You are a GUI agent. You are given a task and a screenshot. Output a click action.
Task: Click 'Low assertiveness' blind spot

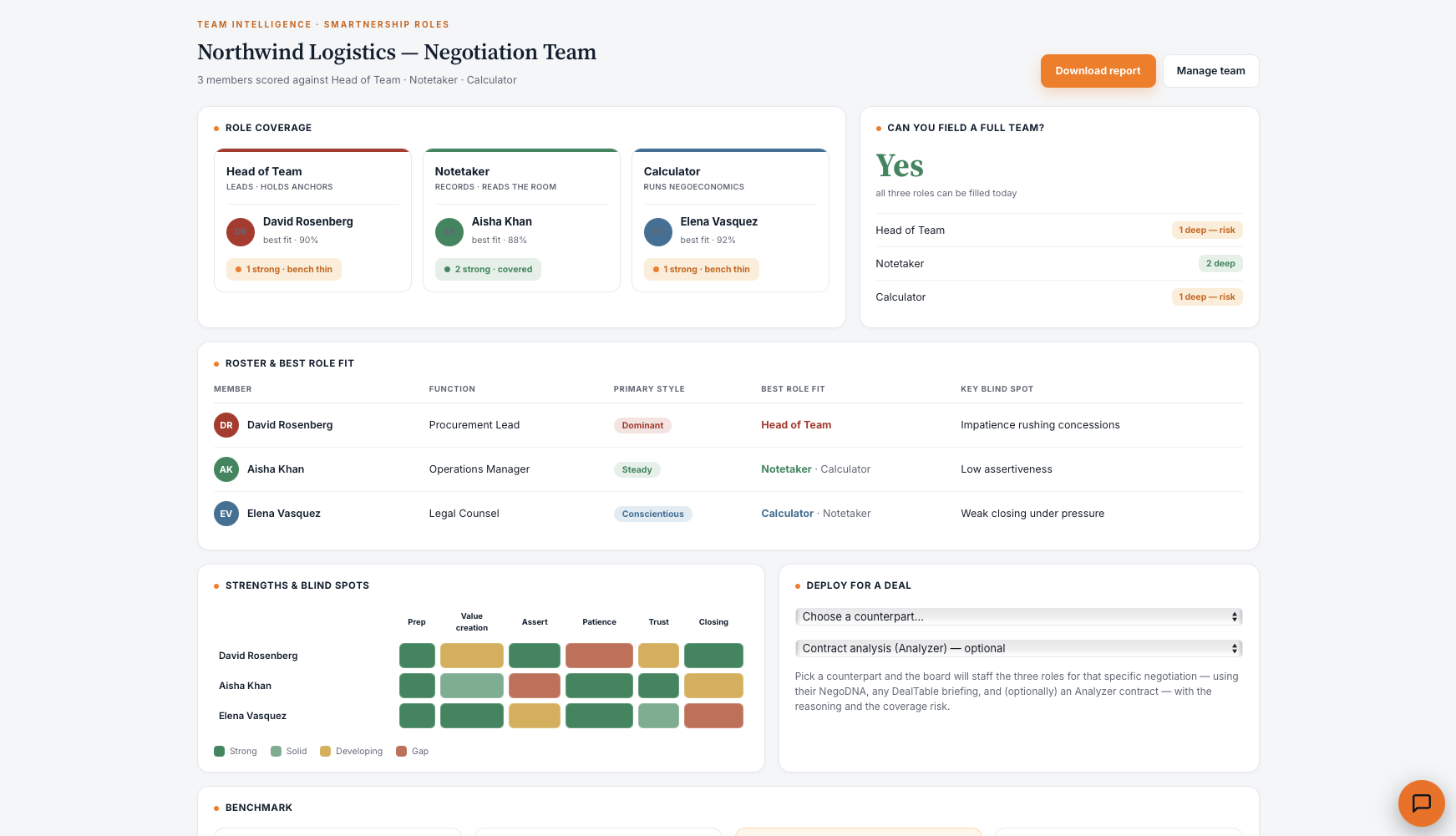(x=1007, y=469)
